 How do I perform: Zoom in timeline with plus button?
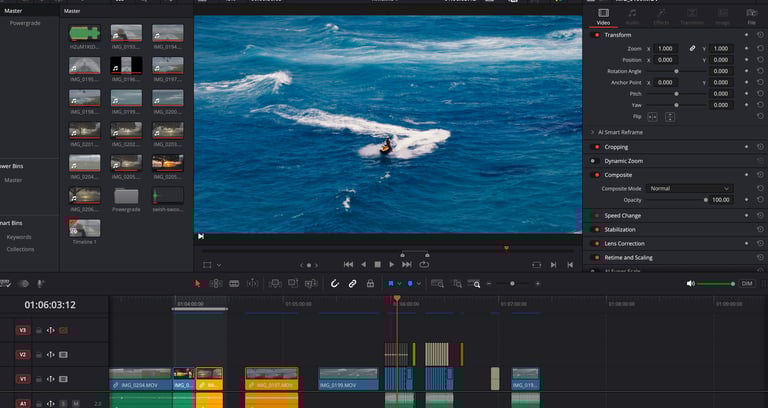pyautogui.click(x=538, y=284)
